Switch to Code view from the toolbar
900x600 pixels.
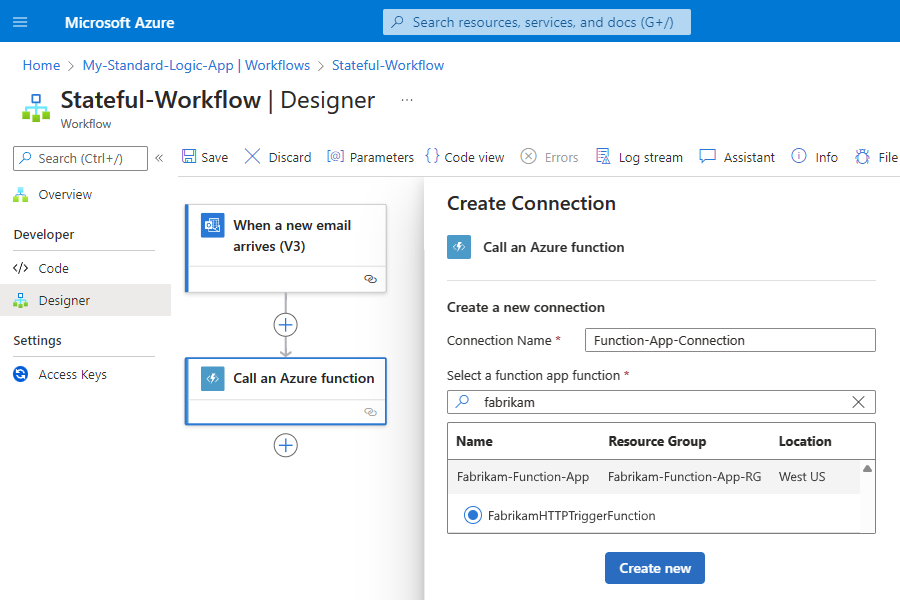click(x=464, y=157)
